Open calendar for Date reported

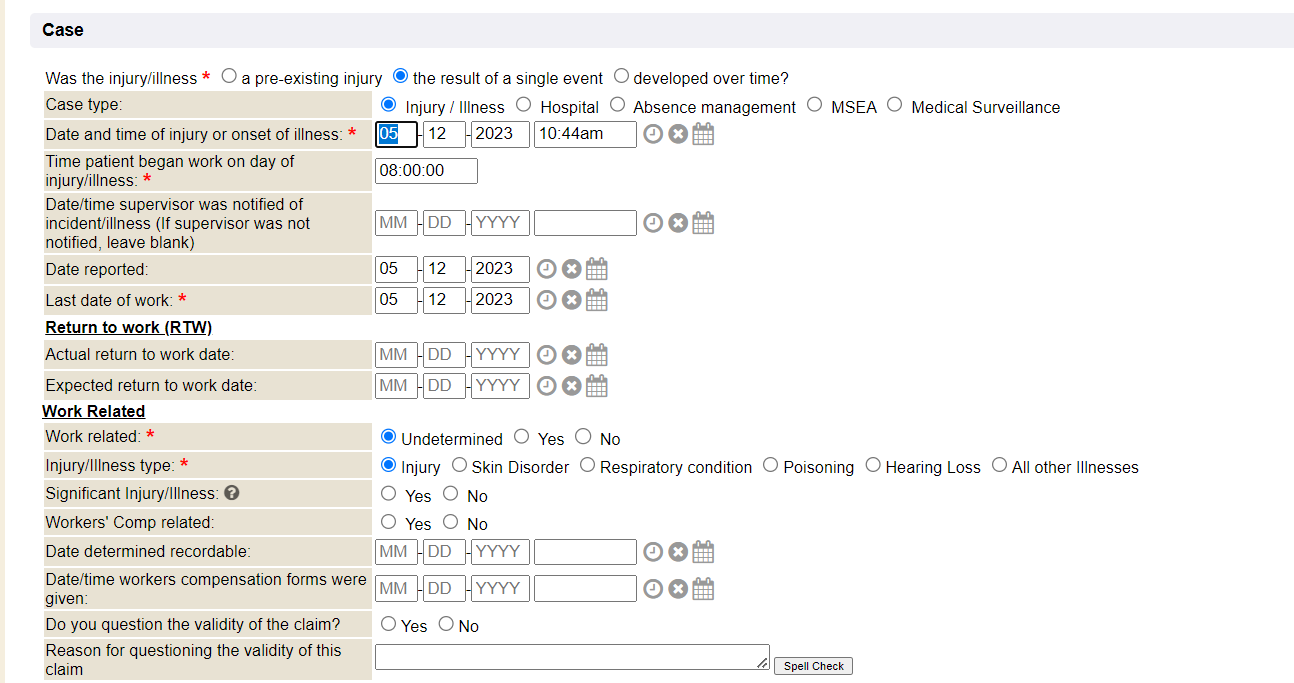[597, 269]
